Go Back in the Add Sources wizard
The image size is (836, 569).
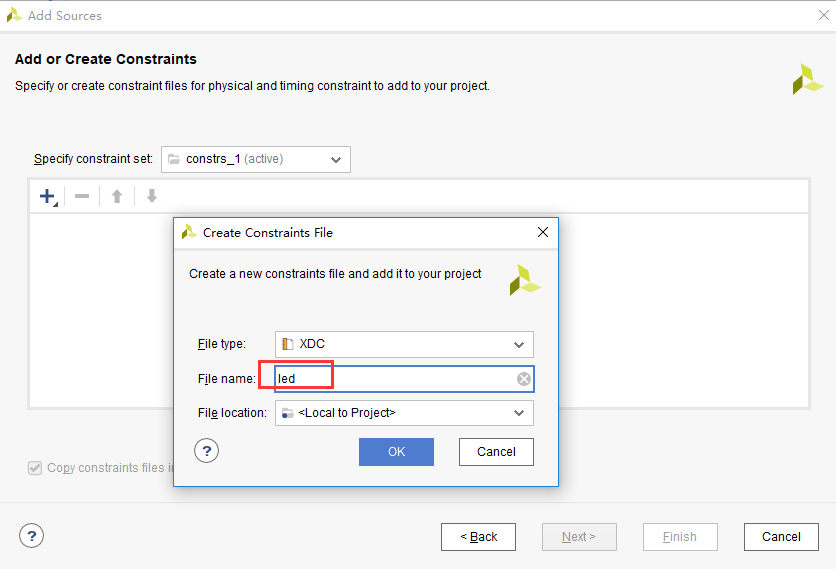[x=478, y=537]
